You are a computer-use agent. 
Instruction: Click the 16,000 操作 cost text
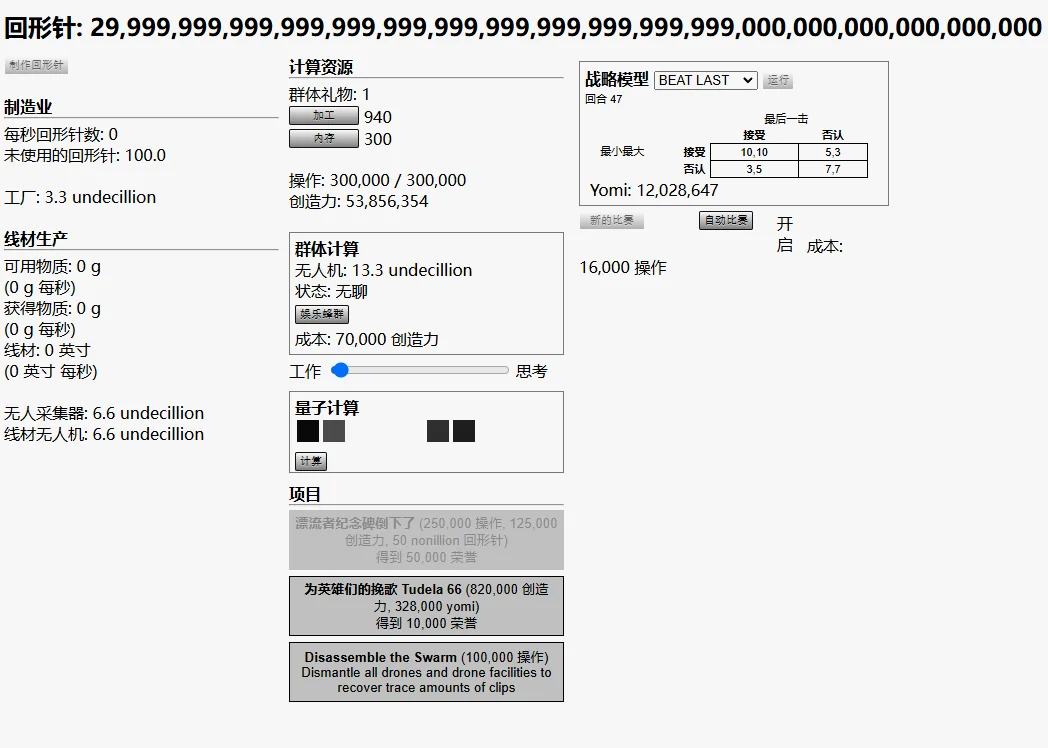pos(623,267)
